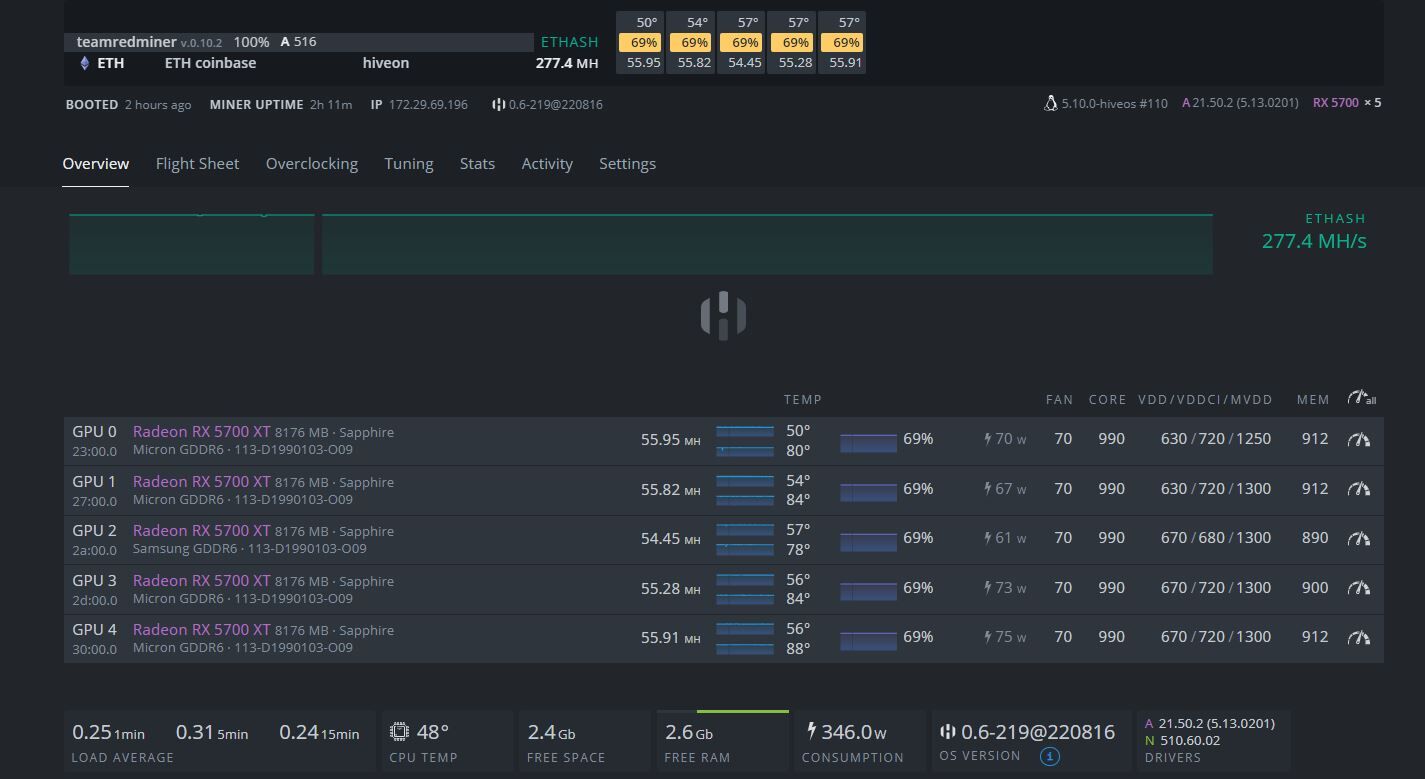Open GPU 4 overclock speedometer icon
1425x779 pixels.
(1359, 637)
